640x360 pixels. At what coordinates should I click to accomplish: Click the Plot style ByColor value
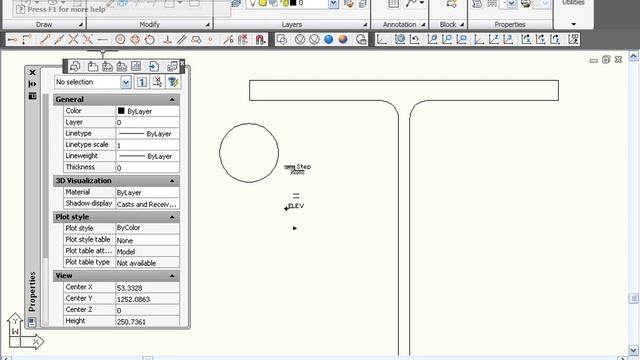(x=148, y=228)
